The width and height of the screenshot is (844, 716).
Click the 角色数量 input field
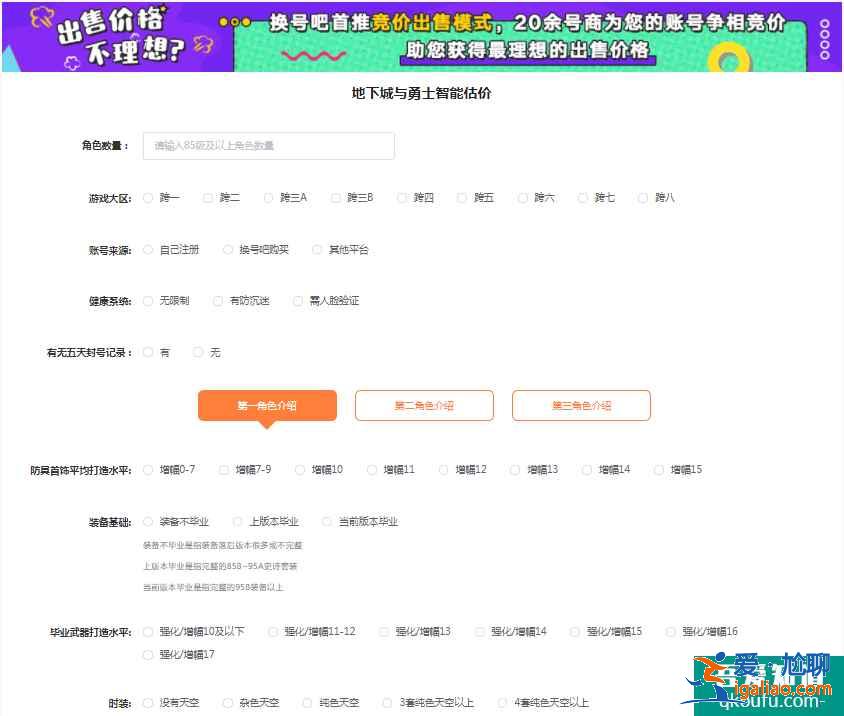(269, 146)
